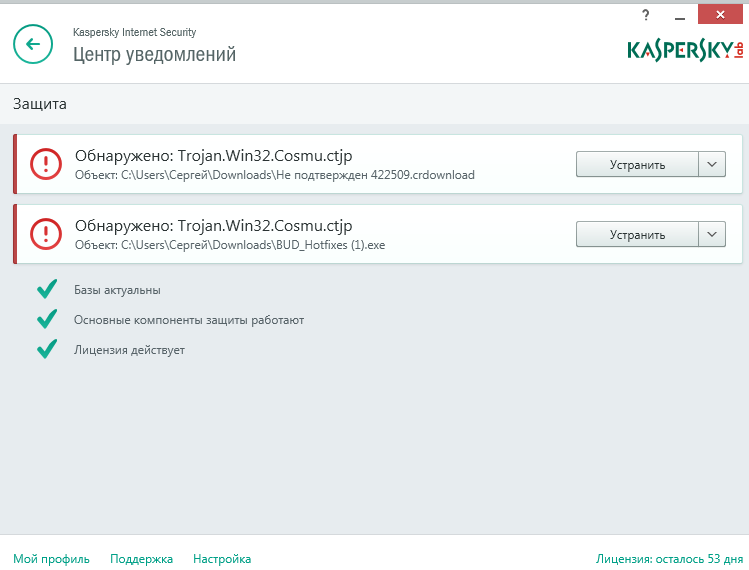This screenshot has width=749, height=570.
Task: Click Лицензия: осталось 53 дня link
Action: pyautogui.click(x=669, y=559)
